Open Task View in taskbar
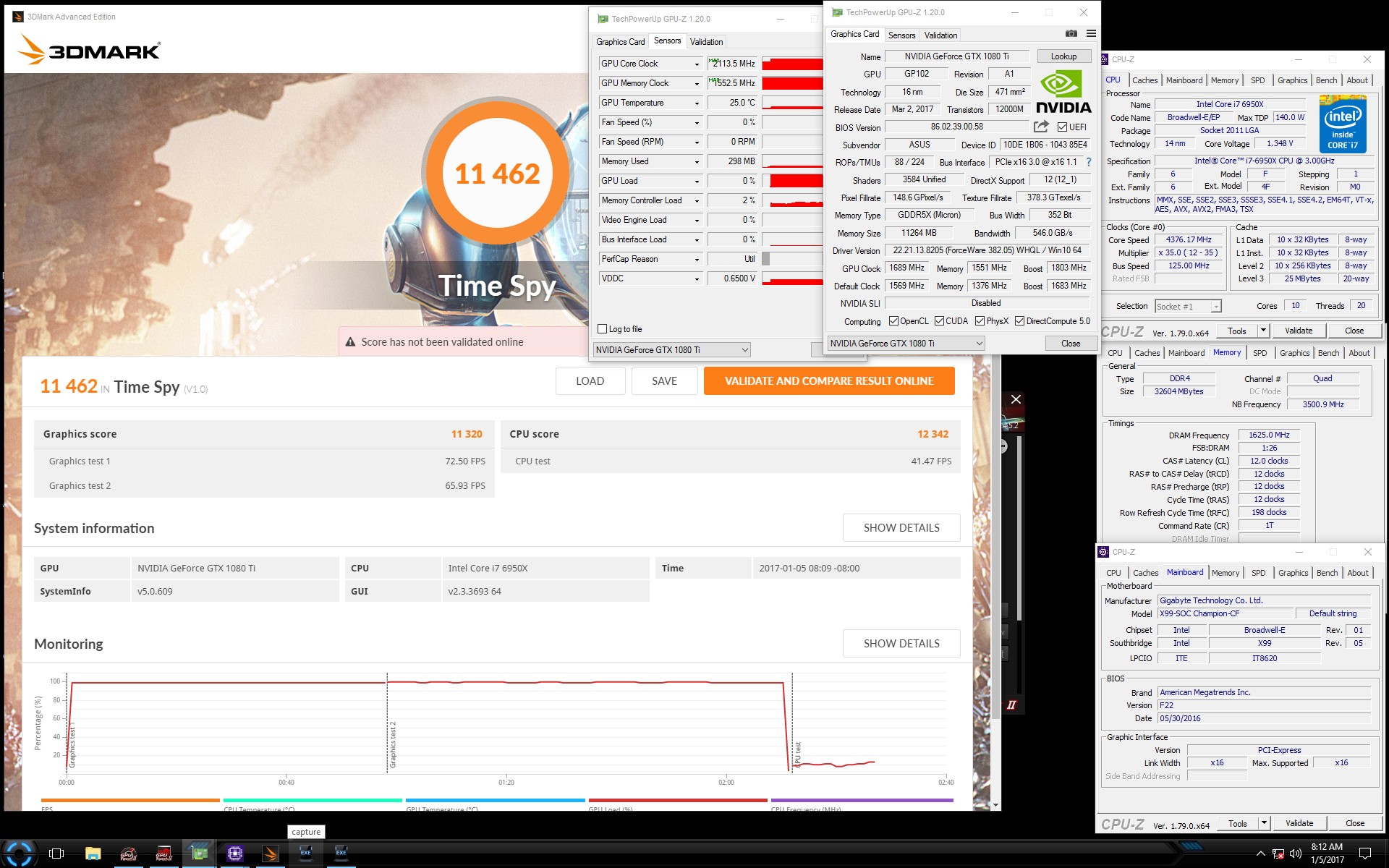The image size is (1389, 868). click(56, 854)
